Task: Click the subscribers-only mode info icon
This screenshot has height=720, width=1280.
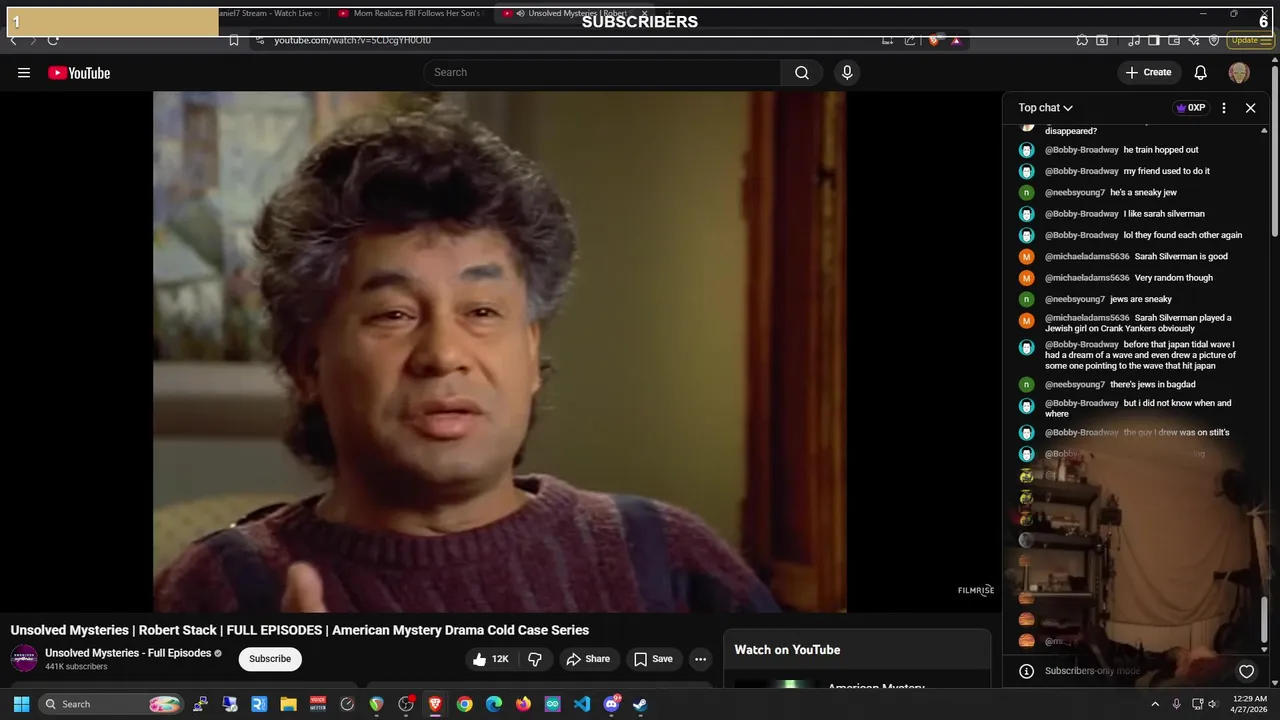Action: [1026, 671]
